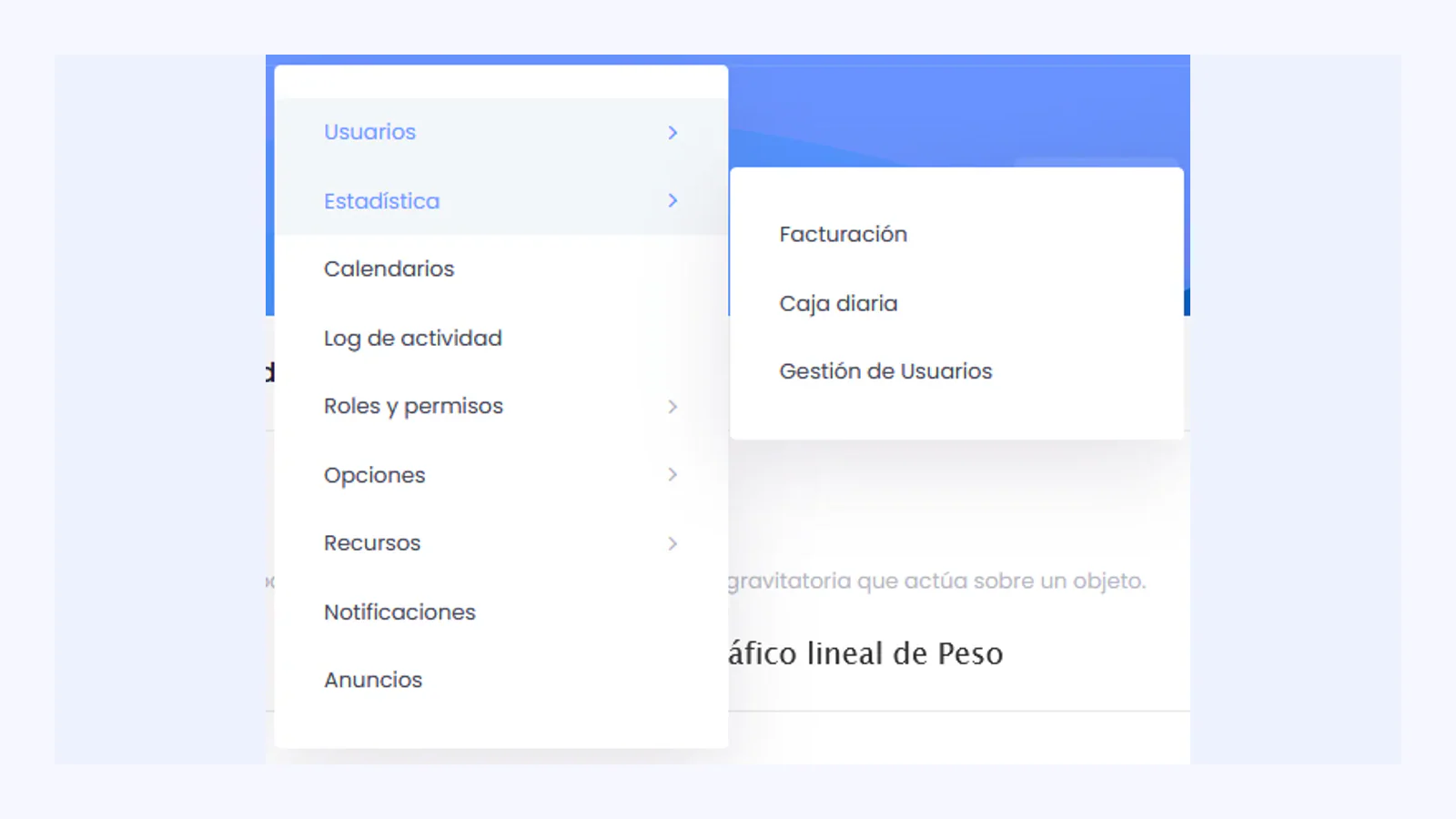The height and width of the screenshot is (819, 1456).
Task: Select the Recursos menu entry
Action: point(500,543)
